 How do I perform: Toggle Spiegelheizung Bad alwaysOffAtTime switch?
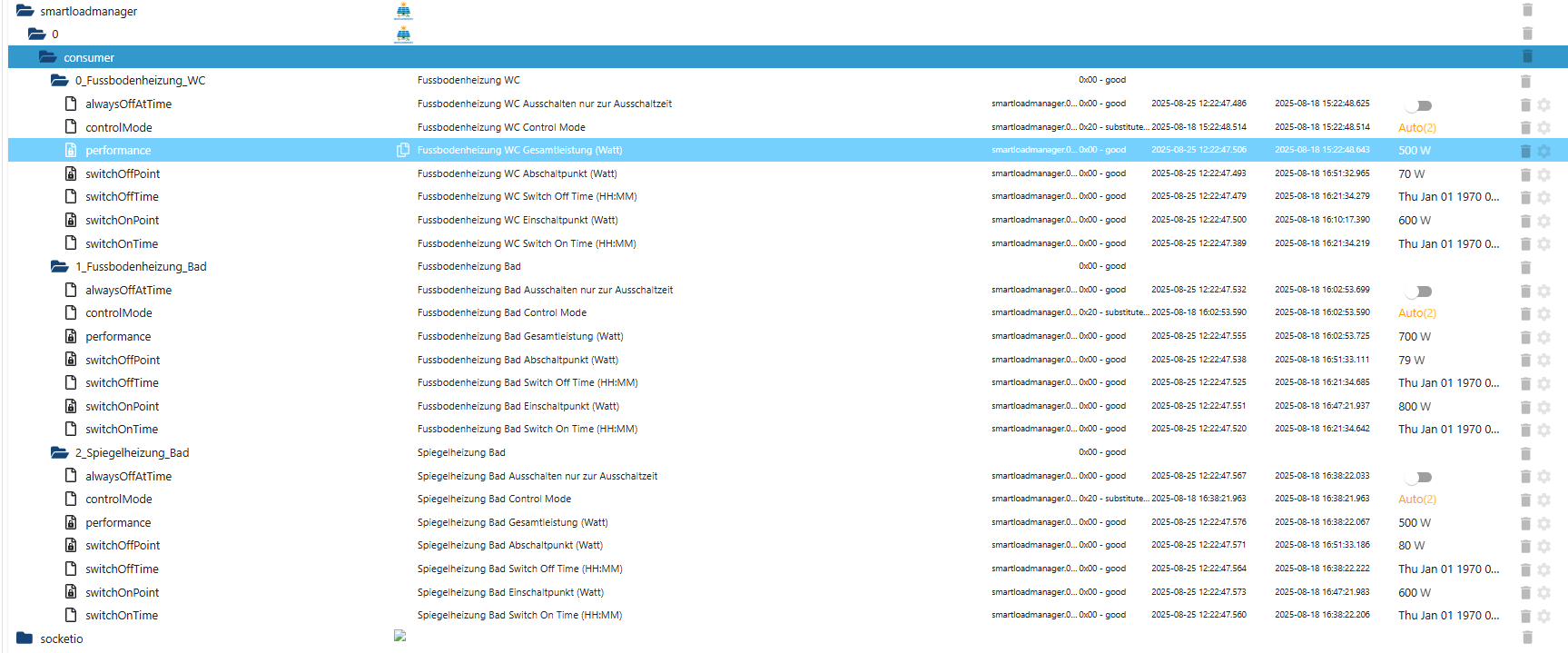click(1418, 477)
